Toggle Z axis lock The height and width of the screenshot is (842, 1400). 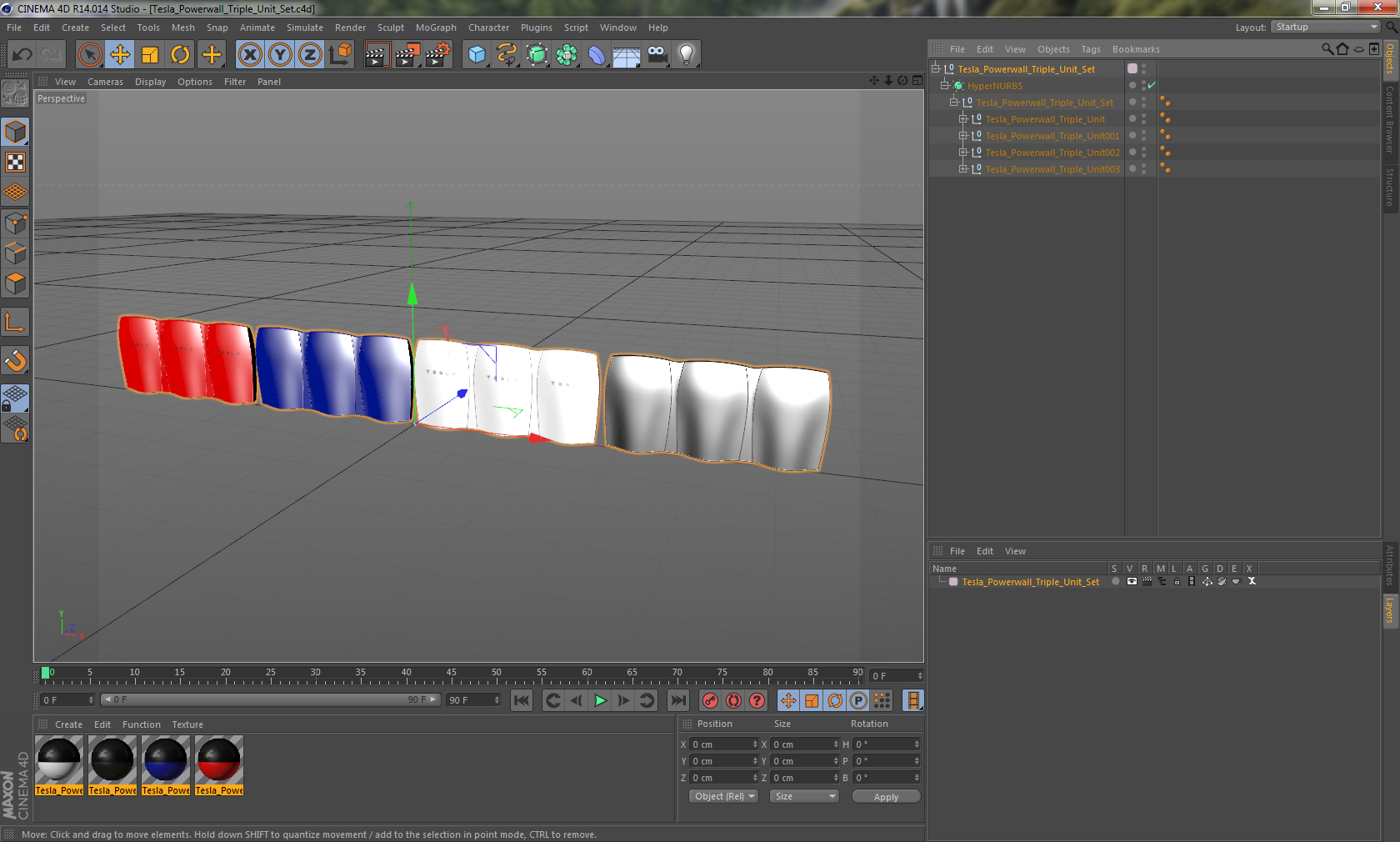coord(310,55)
